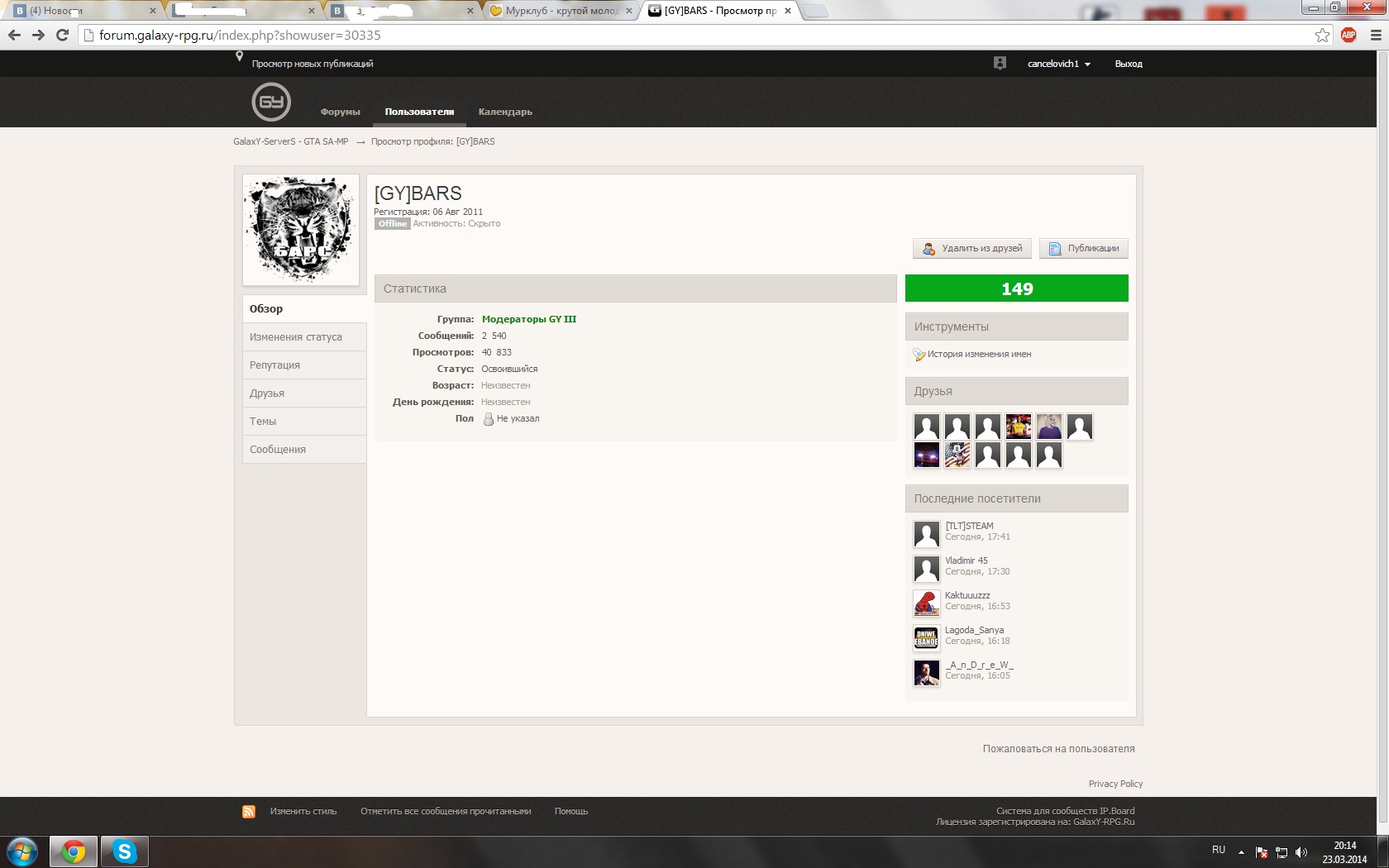Click the Публикации button

1084,248
